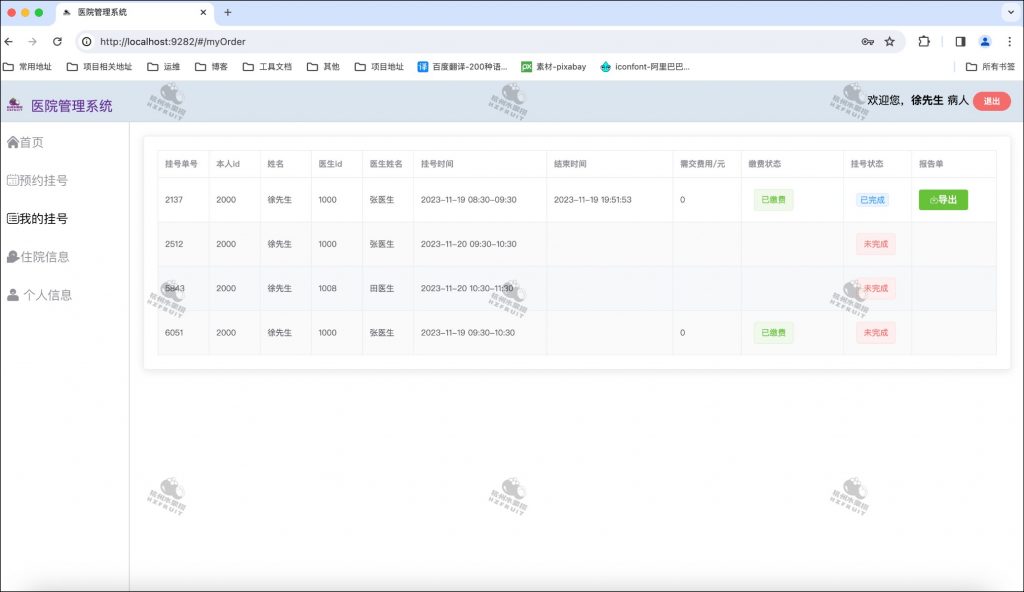Open a new browser tab with plus button

tap(228, 12)
